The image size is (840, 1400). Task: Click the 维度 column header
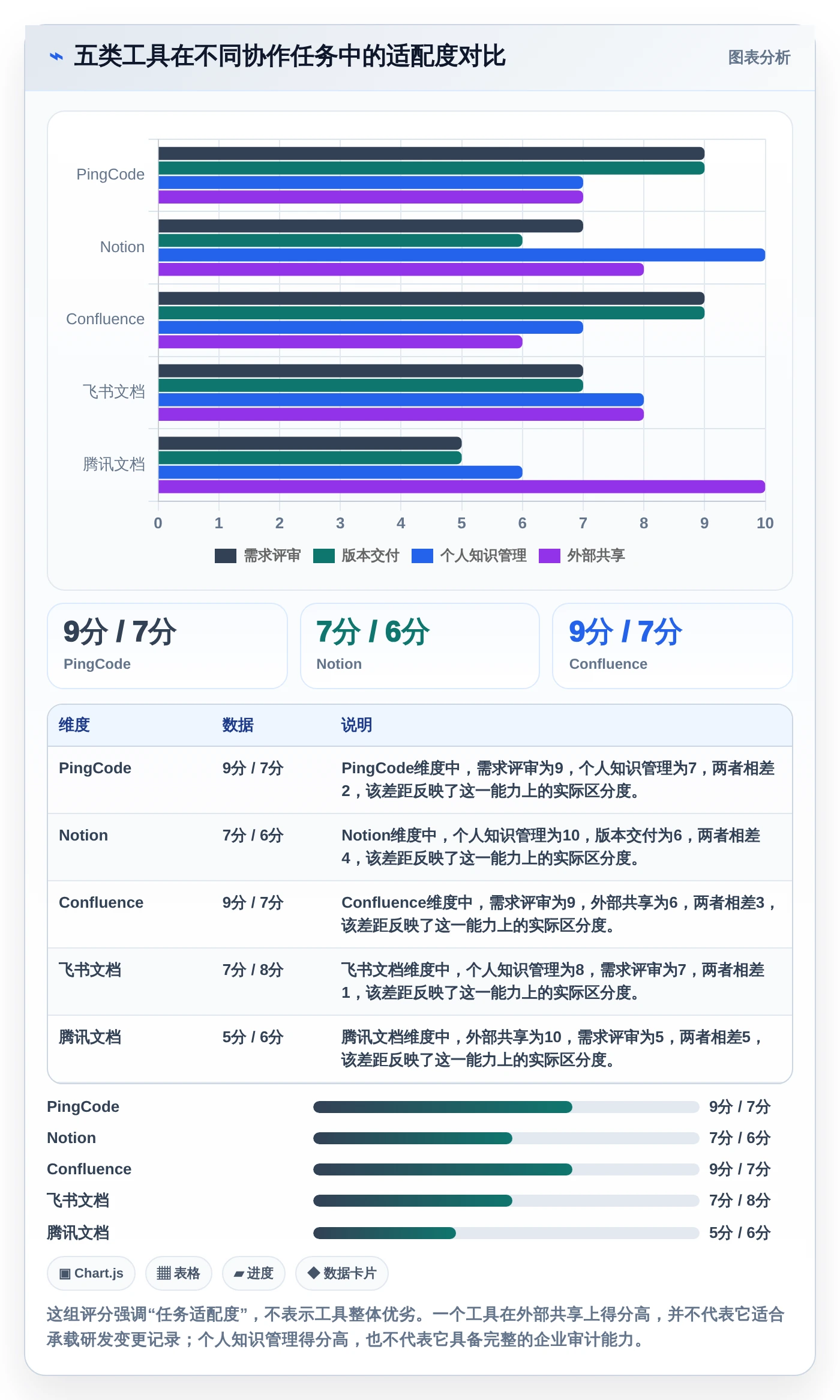74,725
